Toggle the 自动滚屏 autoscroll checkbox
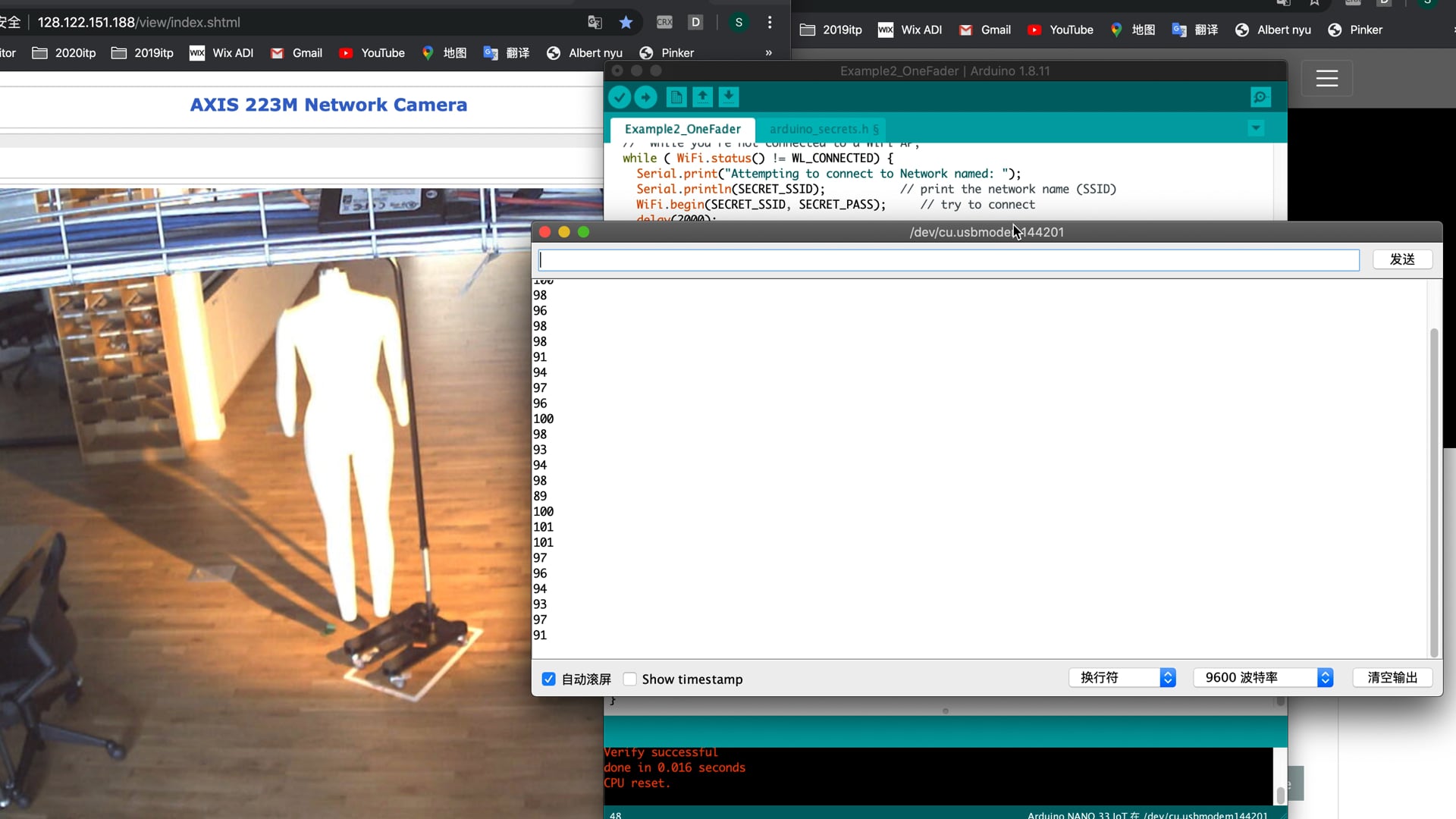 point(549,679)
